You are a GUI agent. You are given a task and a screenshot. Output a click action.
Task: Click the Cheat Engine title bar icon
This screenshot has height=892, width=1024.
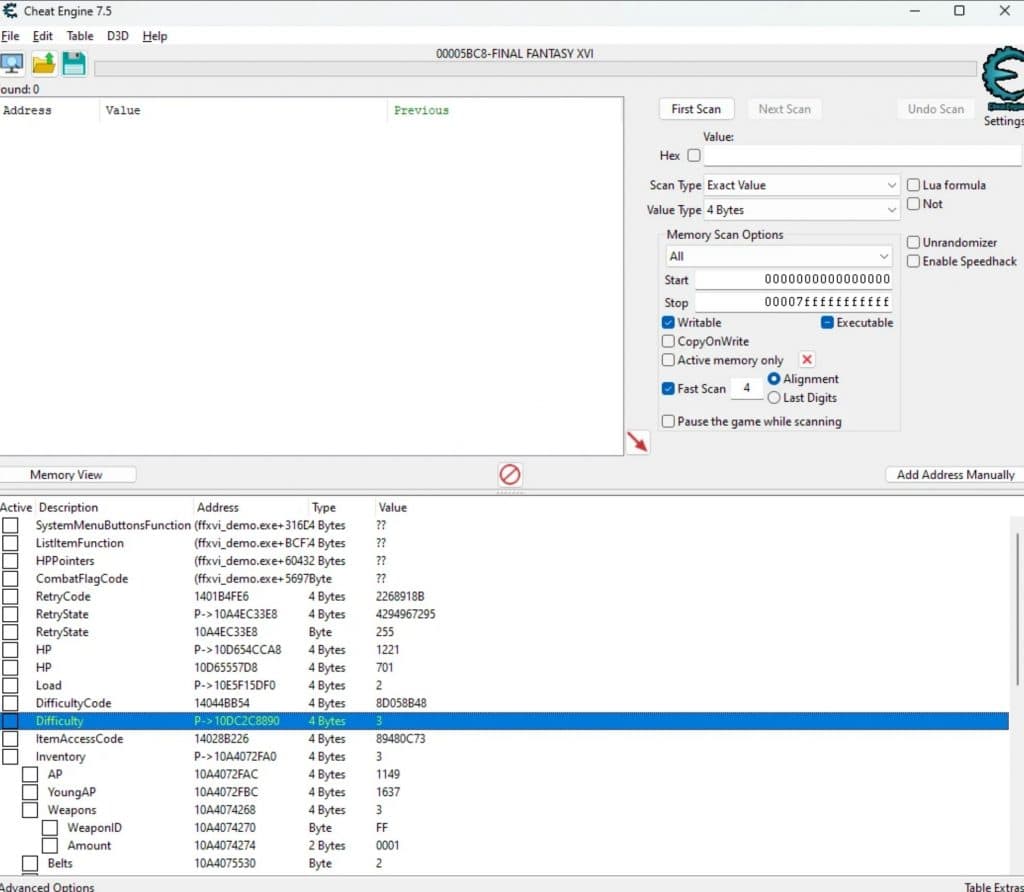10,11
